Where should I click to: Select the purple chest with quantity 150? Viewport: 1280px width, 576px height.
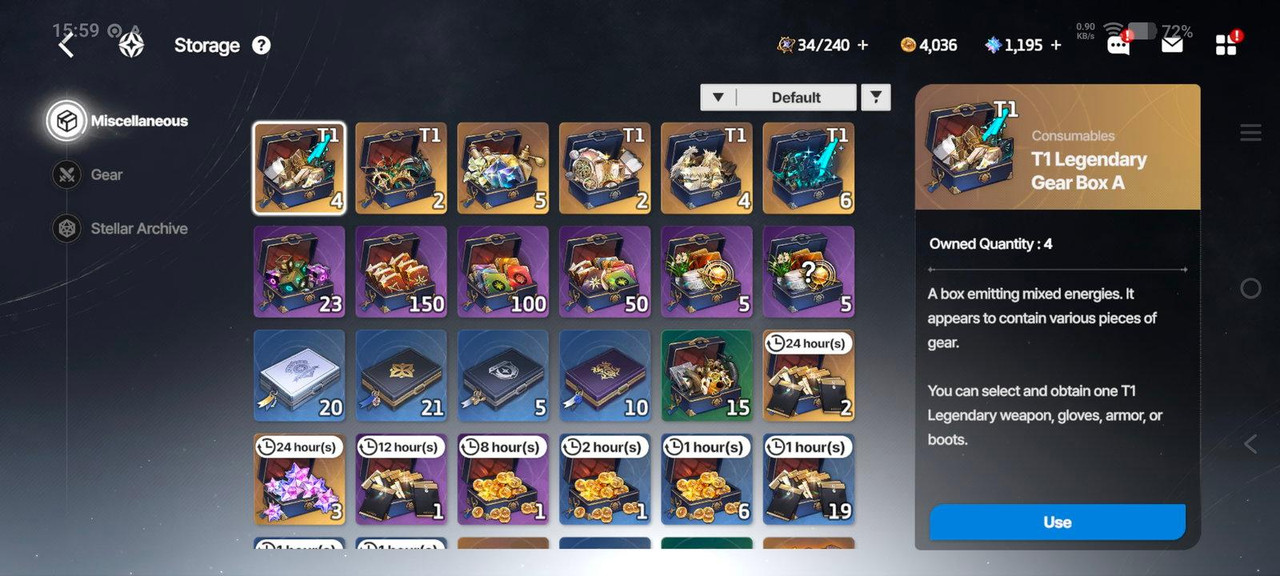click(401, 271)
